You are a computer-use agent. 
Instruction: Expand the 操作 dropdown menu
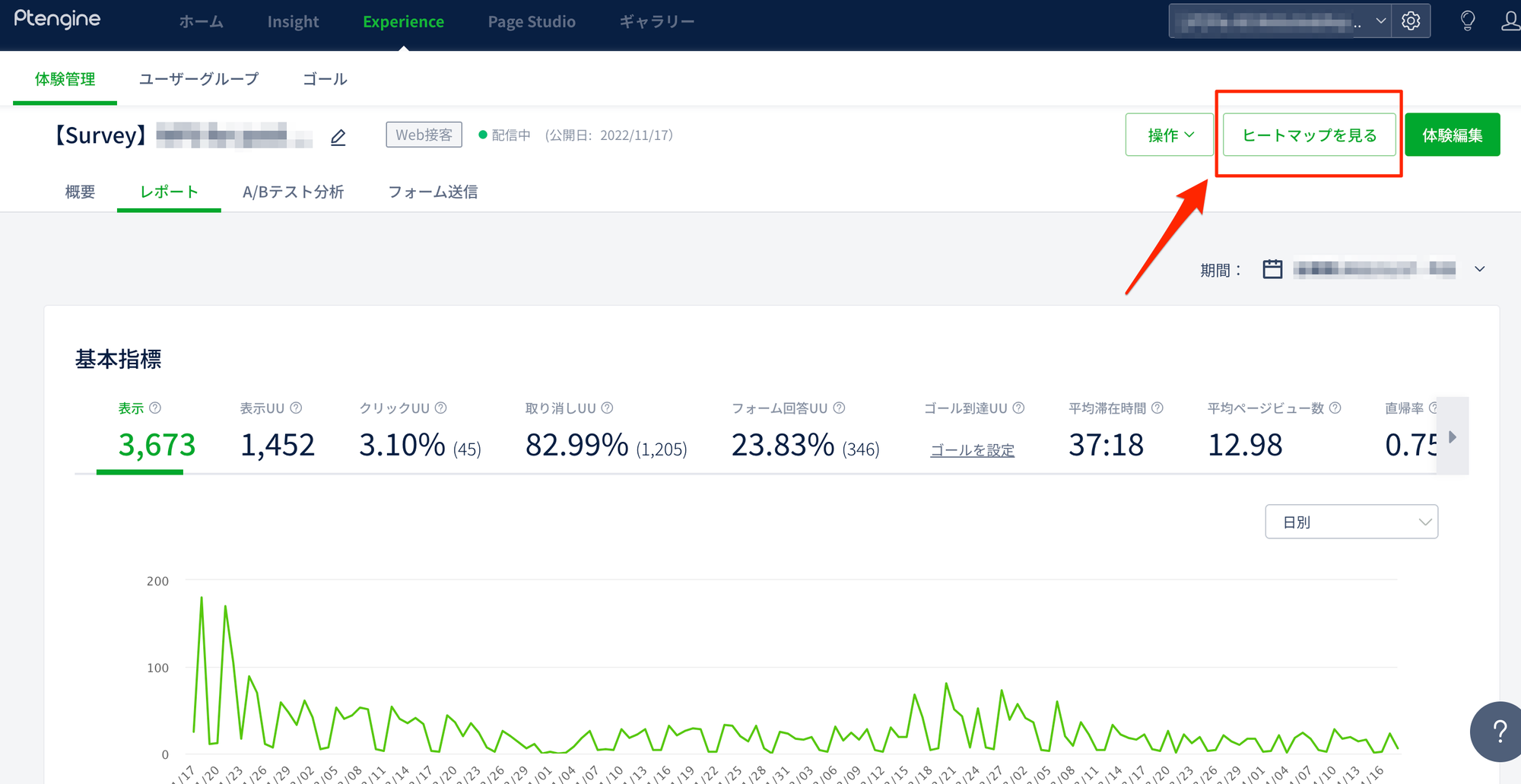pyautogui.click(x=1170, y=135)
